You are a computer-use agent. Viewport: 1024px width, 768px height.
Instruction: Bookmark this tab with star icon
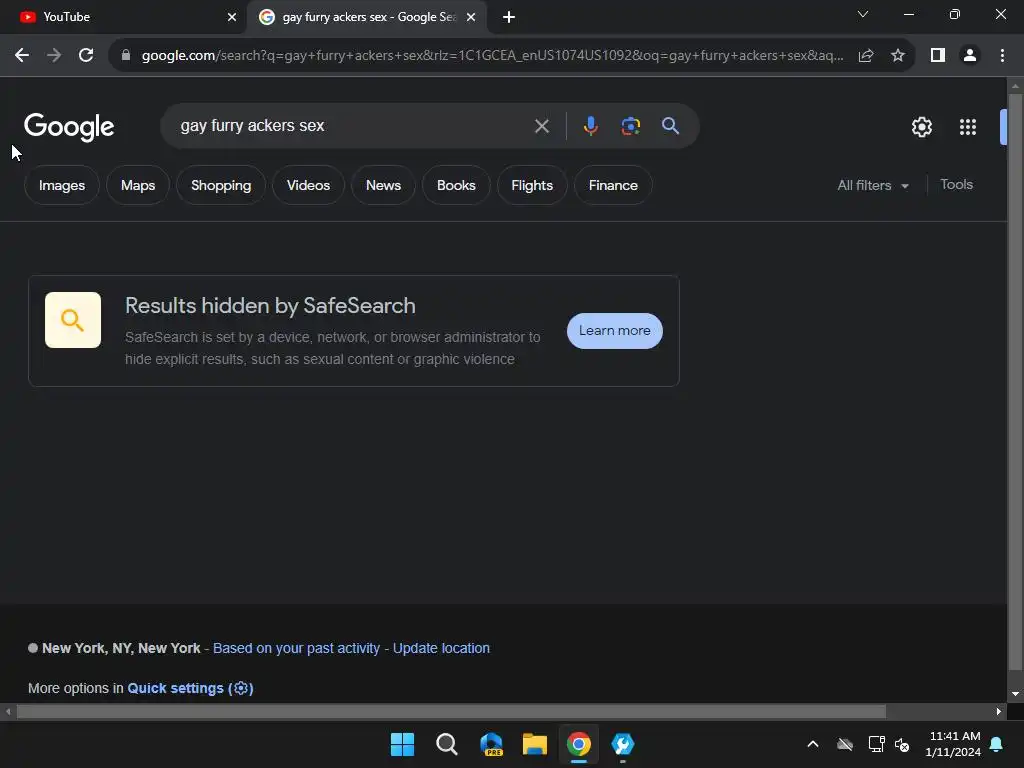898,56
